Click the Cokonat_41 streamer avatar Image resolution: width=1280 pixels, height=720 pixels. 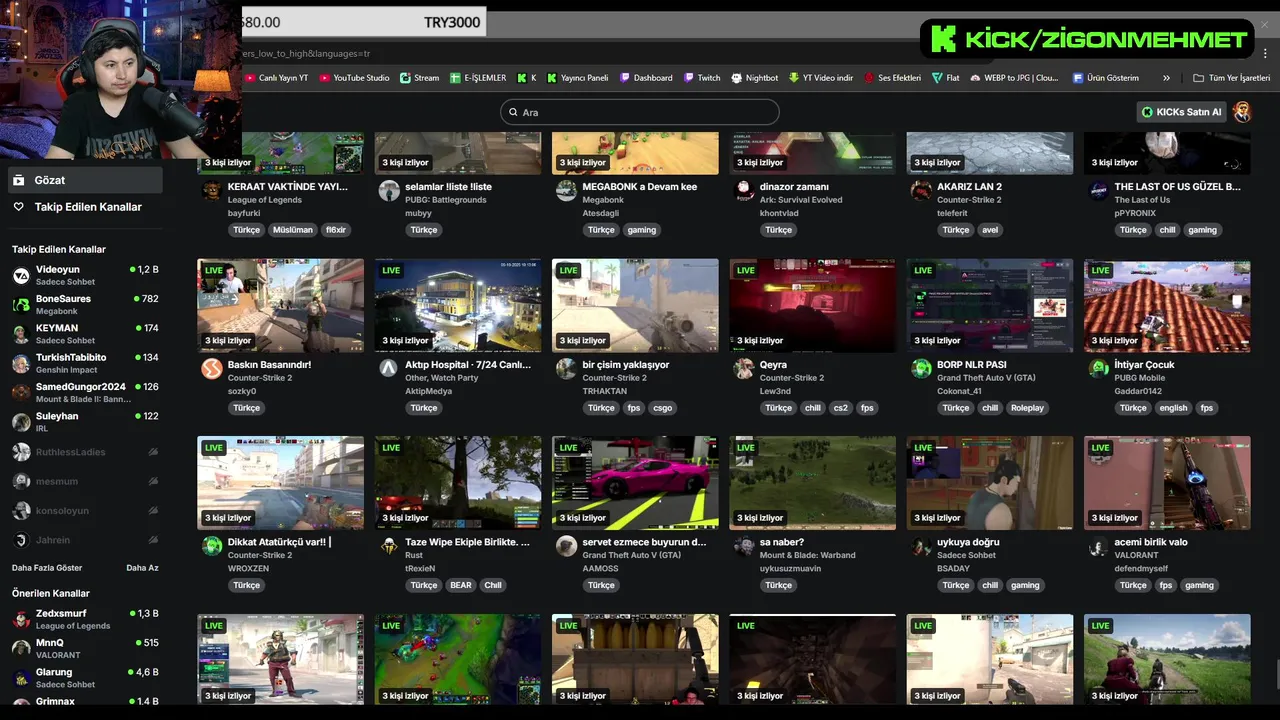coord(921,369)
